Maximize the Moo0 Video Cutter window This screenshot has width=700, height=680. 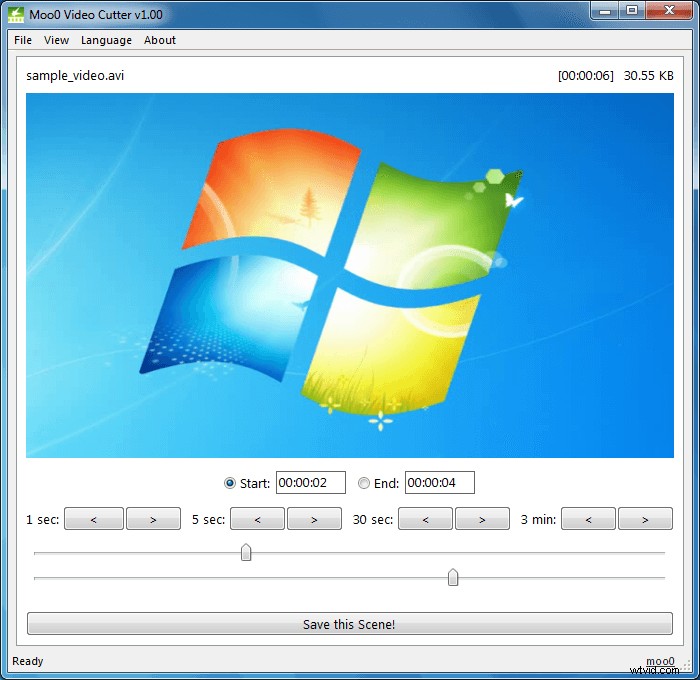[x=632, y=11]
